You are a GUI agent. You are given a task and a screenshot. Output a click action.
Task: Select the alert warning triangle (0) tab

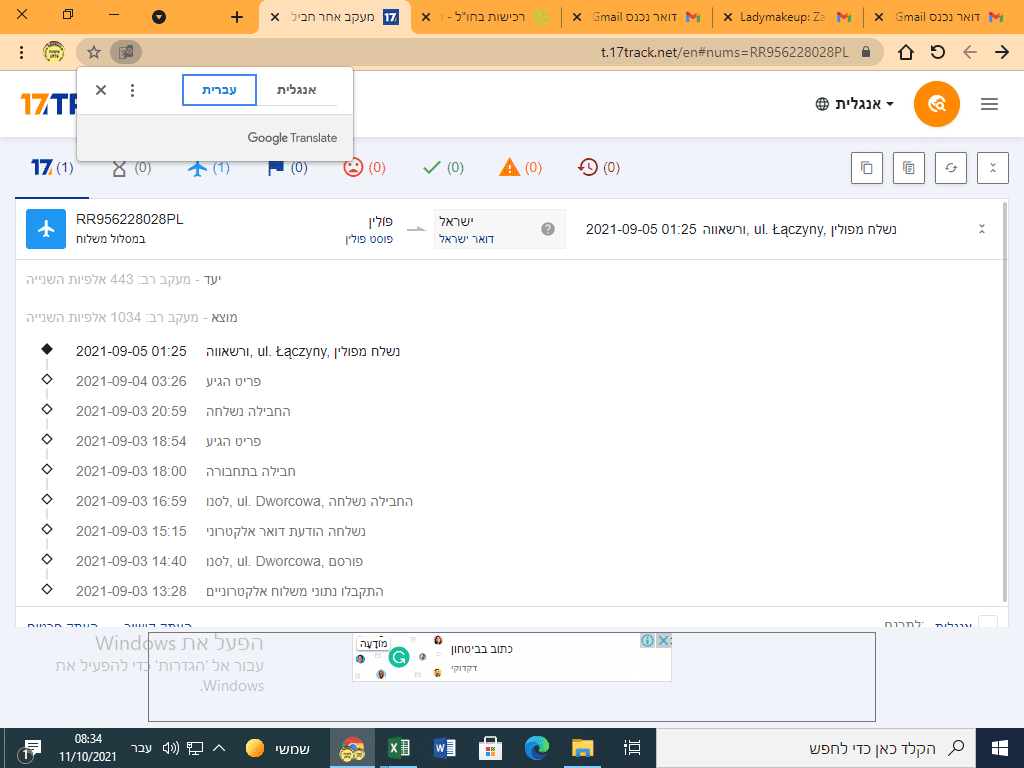point(520,168)
